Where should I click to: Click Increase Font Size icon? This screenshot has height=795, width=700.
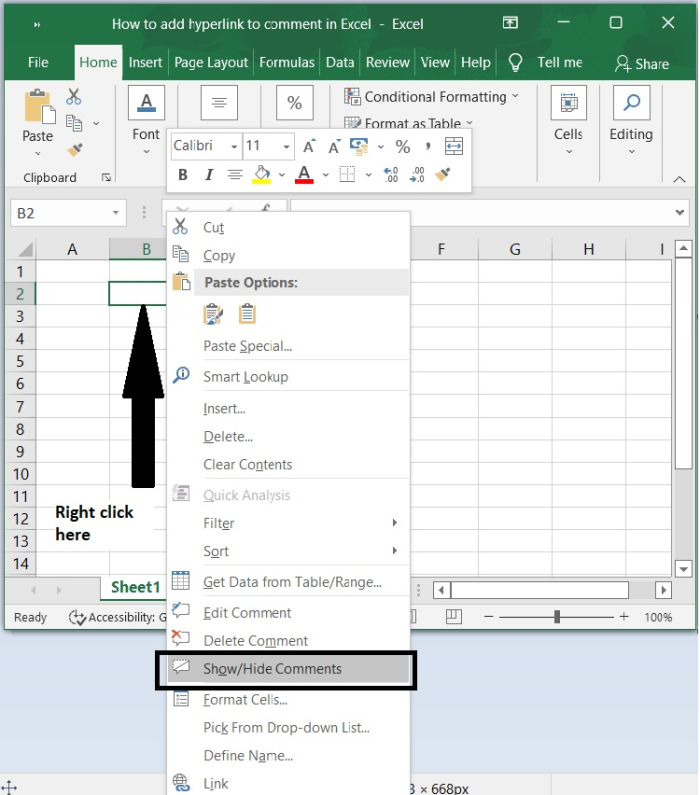309,147
